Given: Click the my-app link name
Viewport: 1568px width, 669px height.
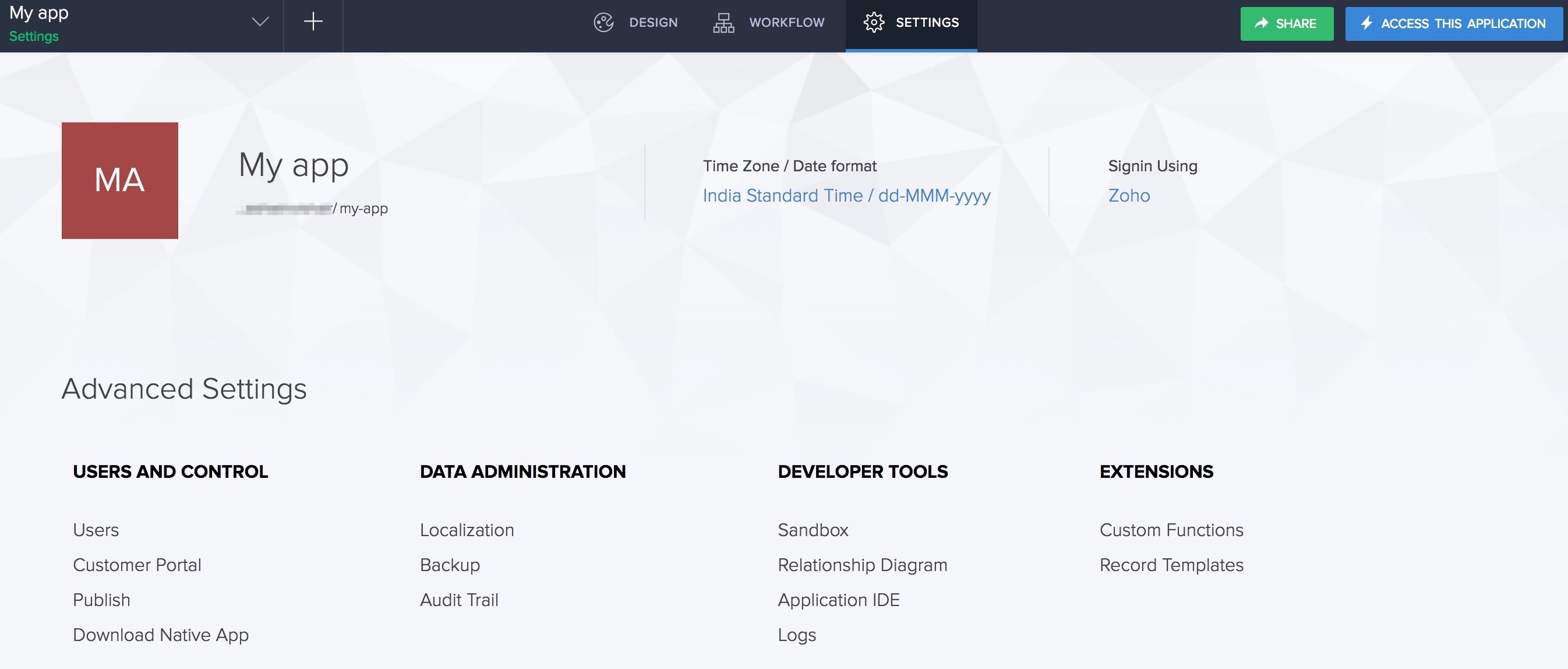Looking at the screenshot, I should click(x=363, y=209).
